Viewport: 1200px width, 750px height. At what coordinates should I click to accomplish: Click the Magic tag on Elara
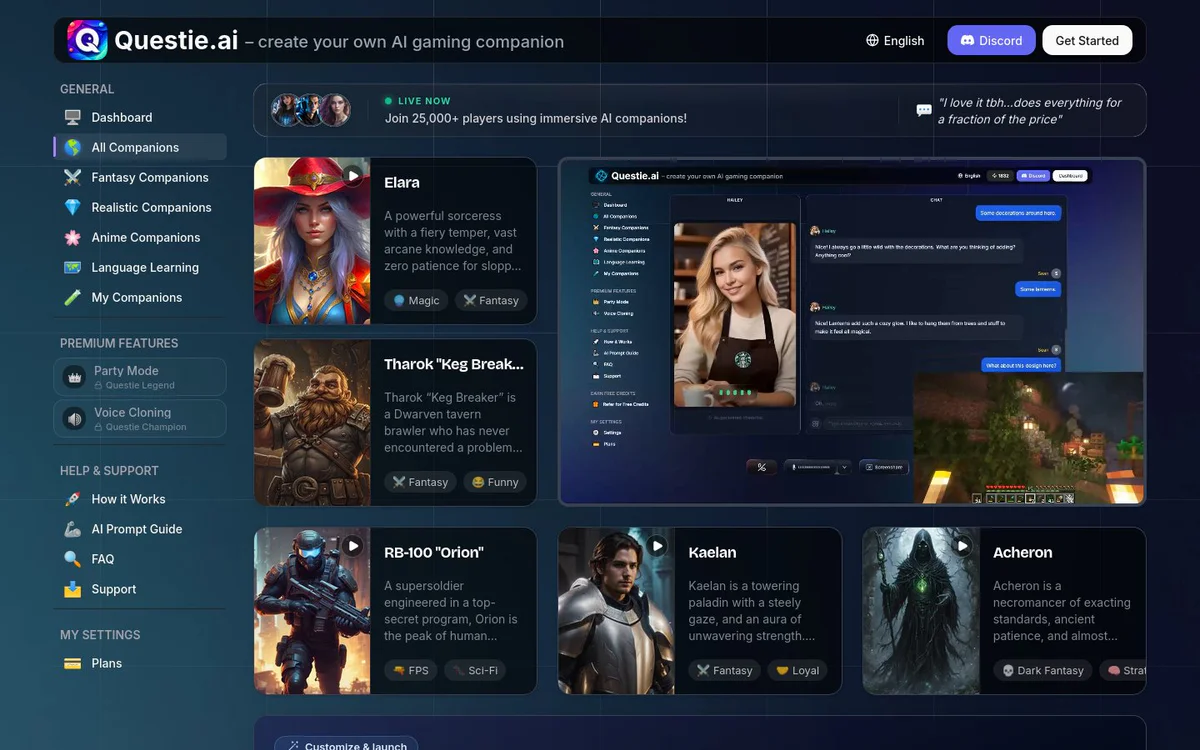[416, 300]
